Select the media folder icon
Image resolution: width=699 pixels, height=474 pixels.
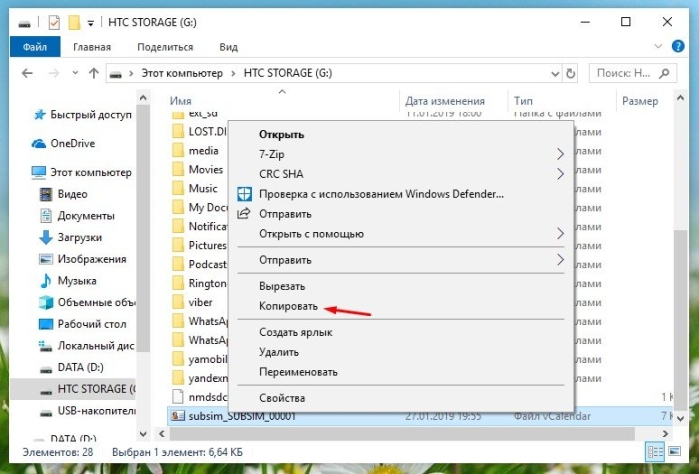coord(178,151)
